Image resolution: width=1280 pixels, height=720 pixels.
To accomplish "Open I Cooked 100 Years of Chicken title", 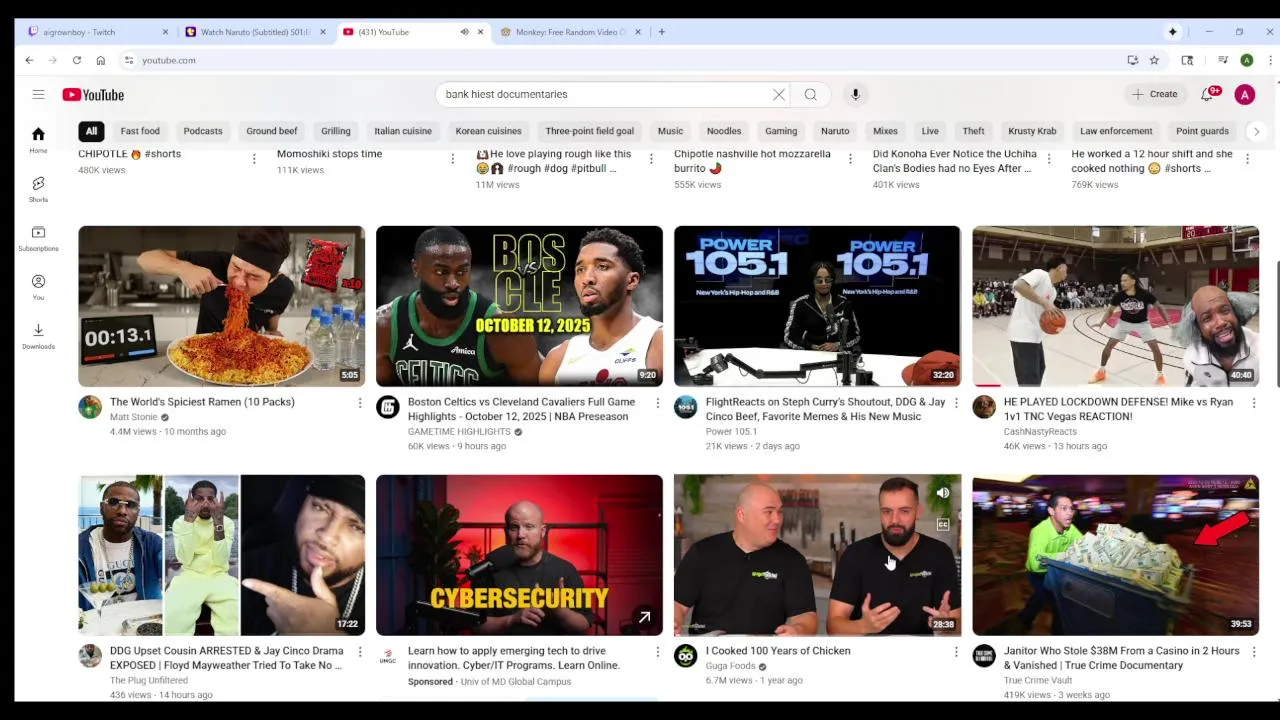I will point(778,651).
